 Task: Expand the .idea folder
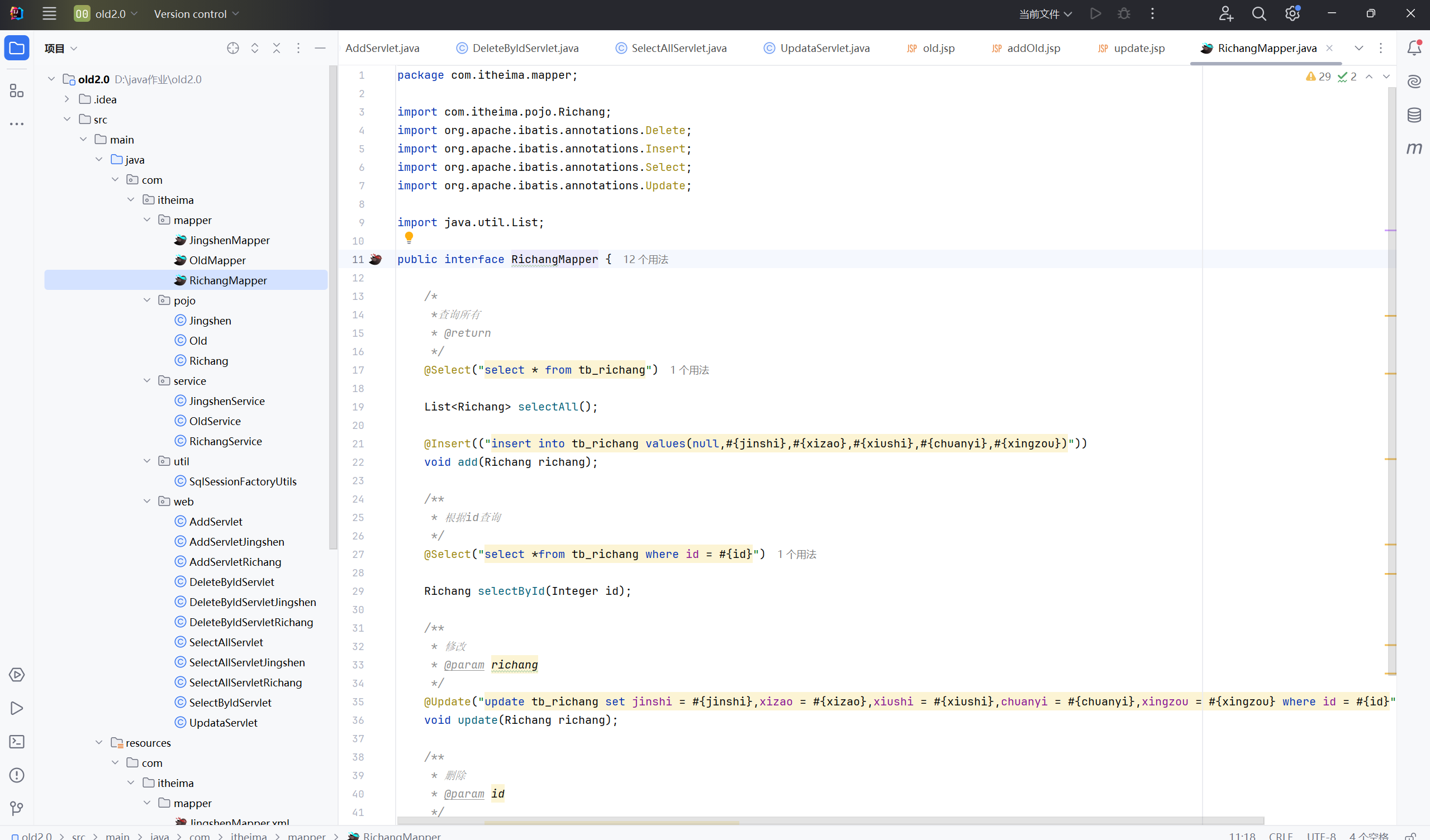[x=67, y=99]
